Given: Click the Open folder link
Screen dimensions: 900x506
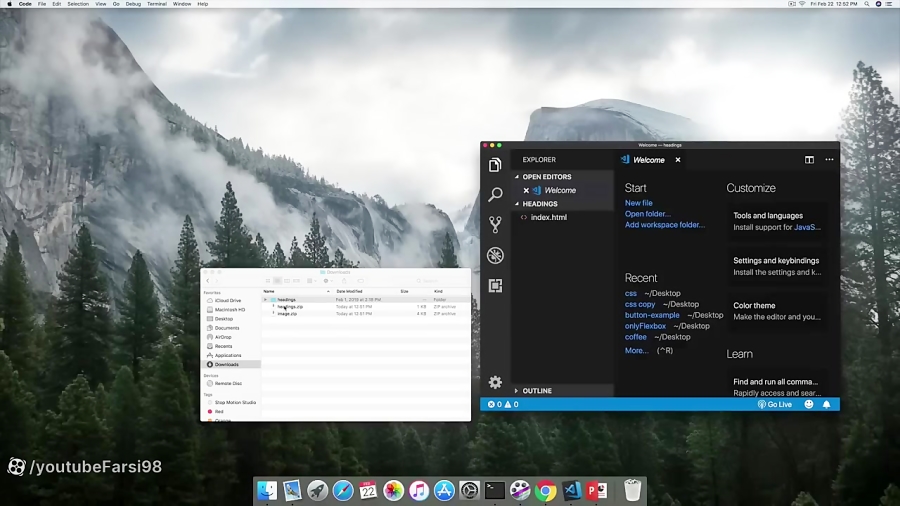Looking at the screenshot, I should pyautogui.click(x=648, y=214).
